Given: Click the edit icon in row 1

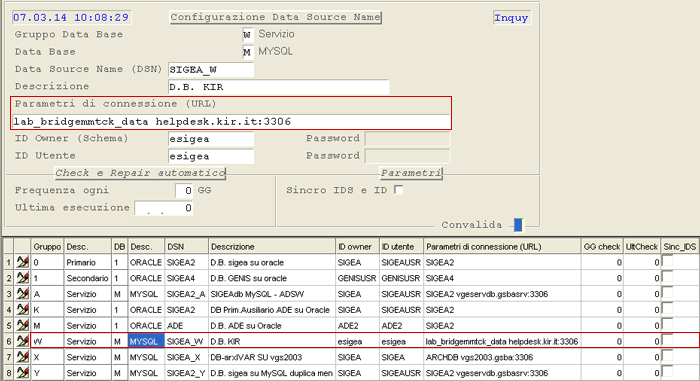Looking at the screenshot, I should click(x=22, y=262).
